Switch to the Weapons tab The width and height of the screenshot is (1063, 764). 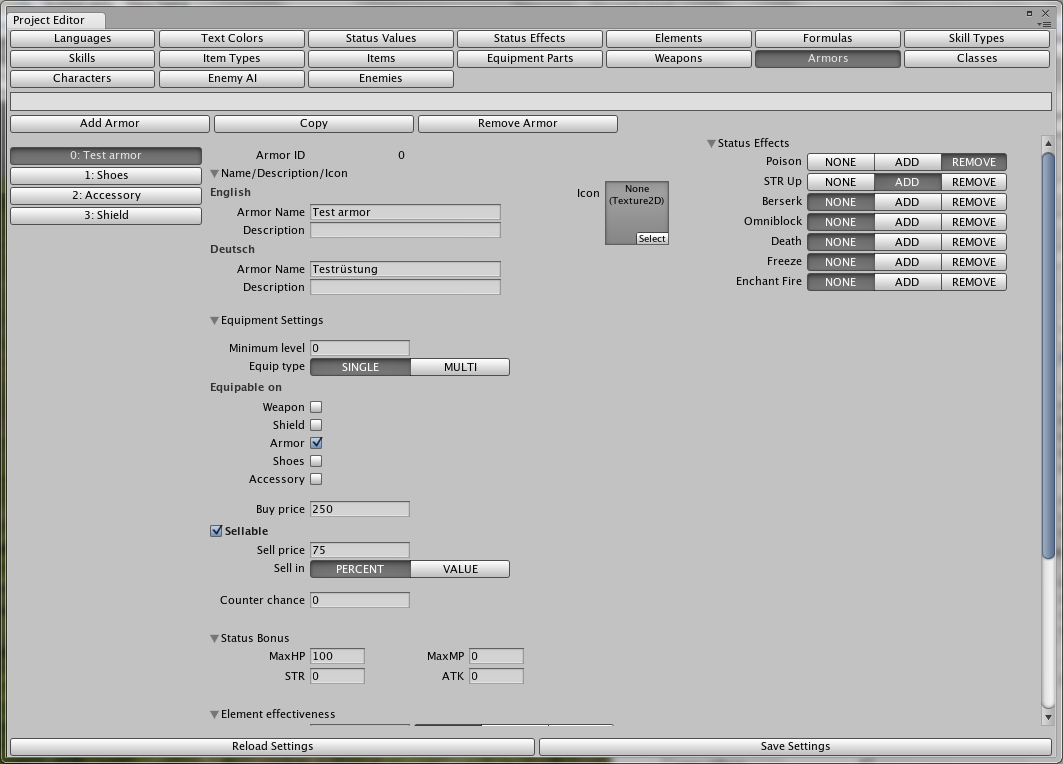(679, 58)
